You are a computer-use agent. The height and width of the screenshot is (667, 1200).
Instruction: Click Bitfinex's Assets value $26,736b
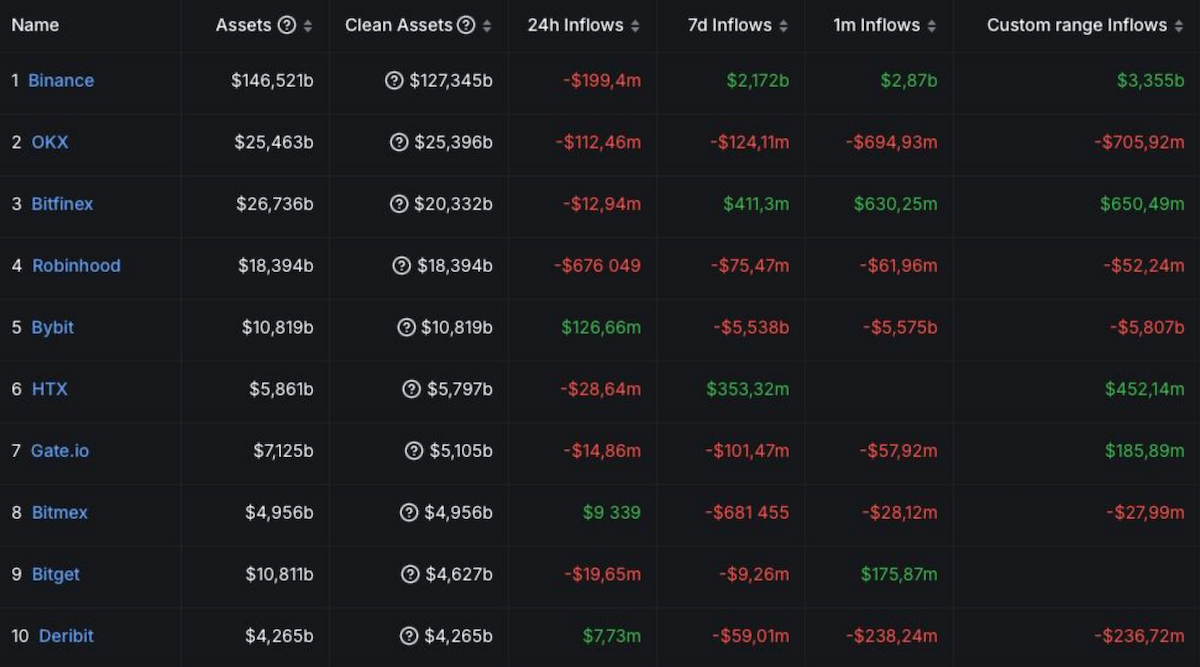pos(275,204)
